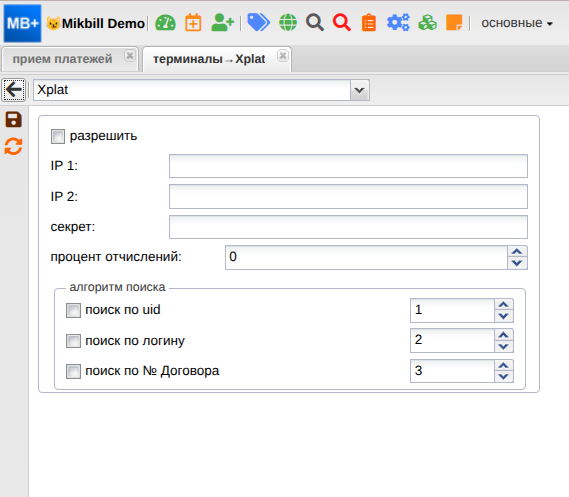Click the red magnifier search icon

coord(342,23)
